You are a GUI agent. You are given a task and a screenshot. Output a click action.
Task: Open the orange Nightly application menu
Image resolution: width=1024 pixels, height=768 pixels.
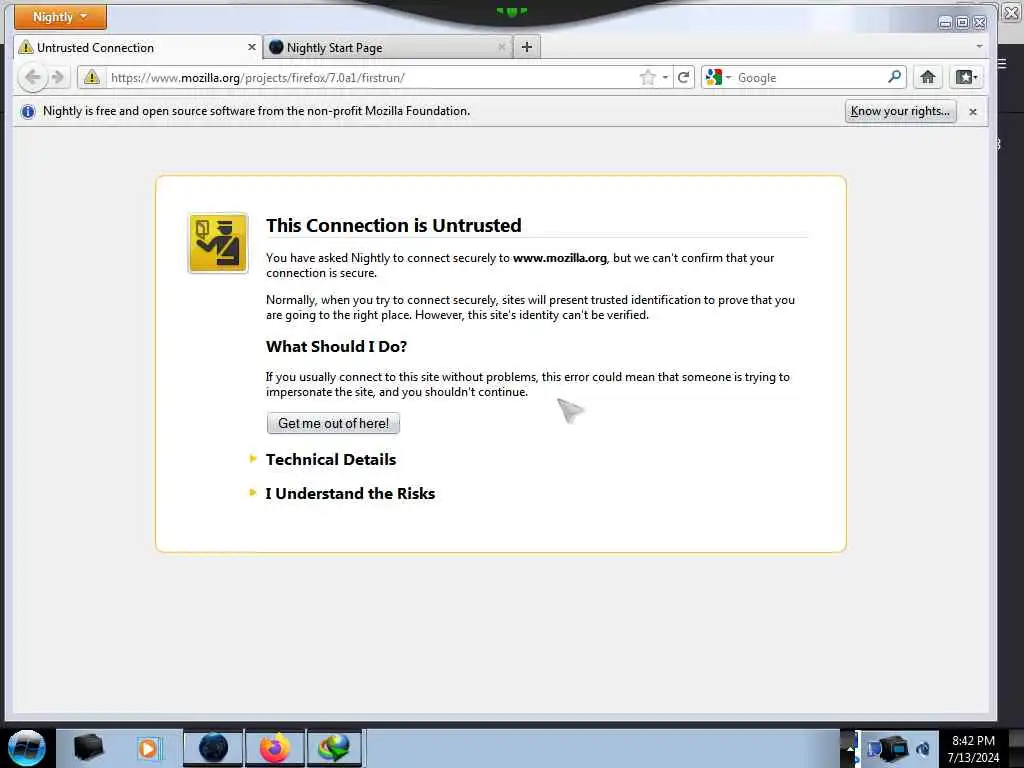click(60, 17)
